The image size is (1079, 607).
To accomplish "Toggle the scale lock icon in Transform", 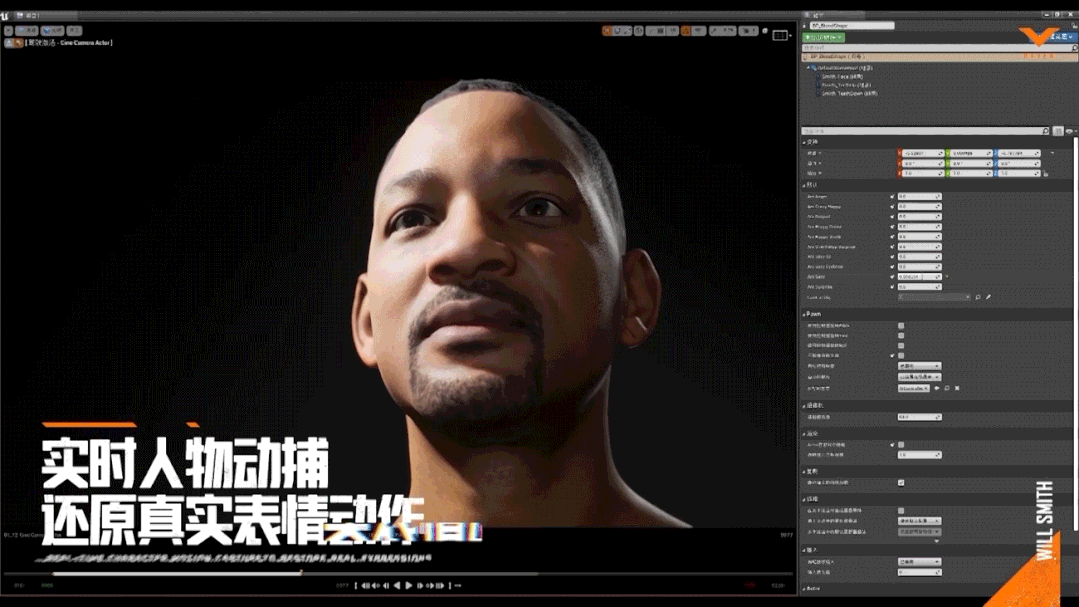I will [1046, 173].
